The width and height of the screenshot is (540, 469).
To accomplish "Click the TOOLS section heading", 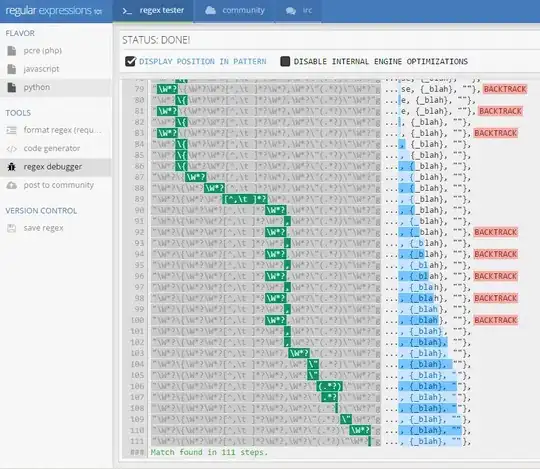I will pos(18,113).
